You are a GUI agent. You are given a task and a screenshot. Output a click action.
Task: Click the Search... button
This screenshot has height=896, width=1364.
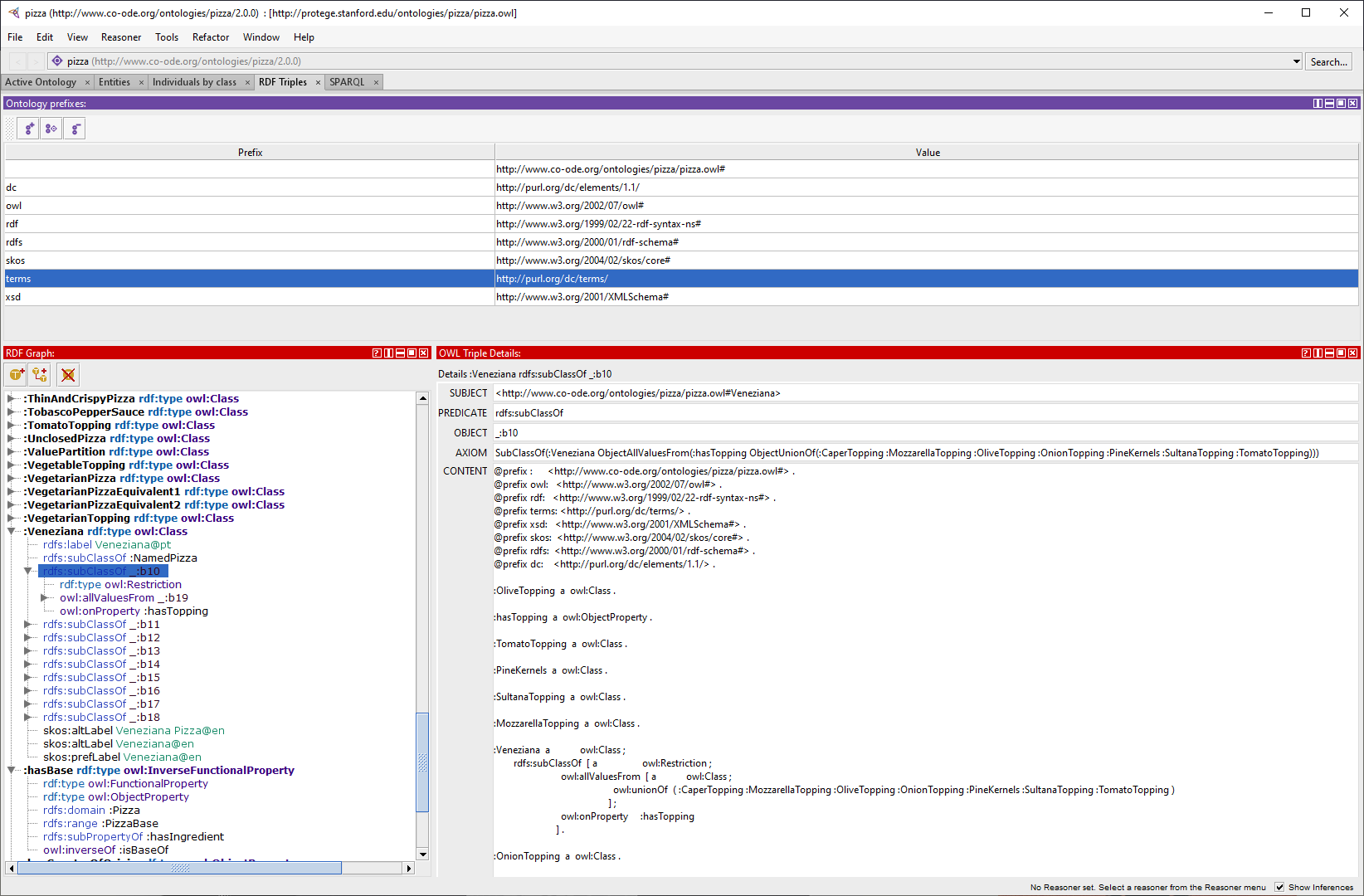1329,61
